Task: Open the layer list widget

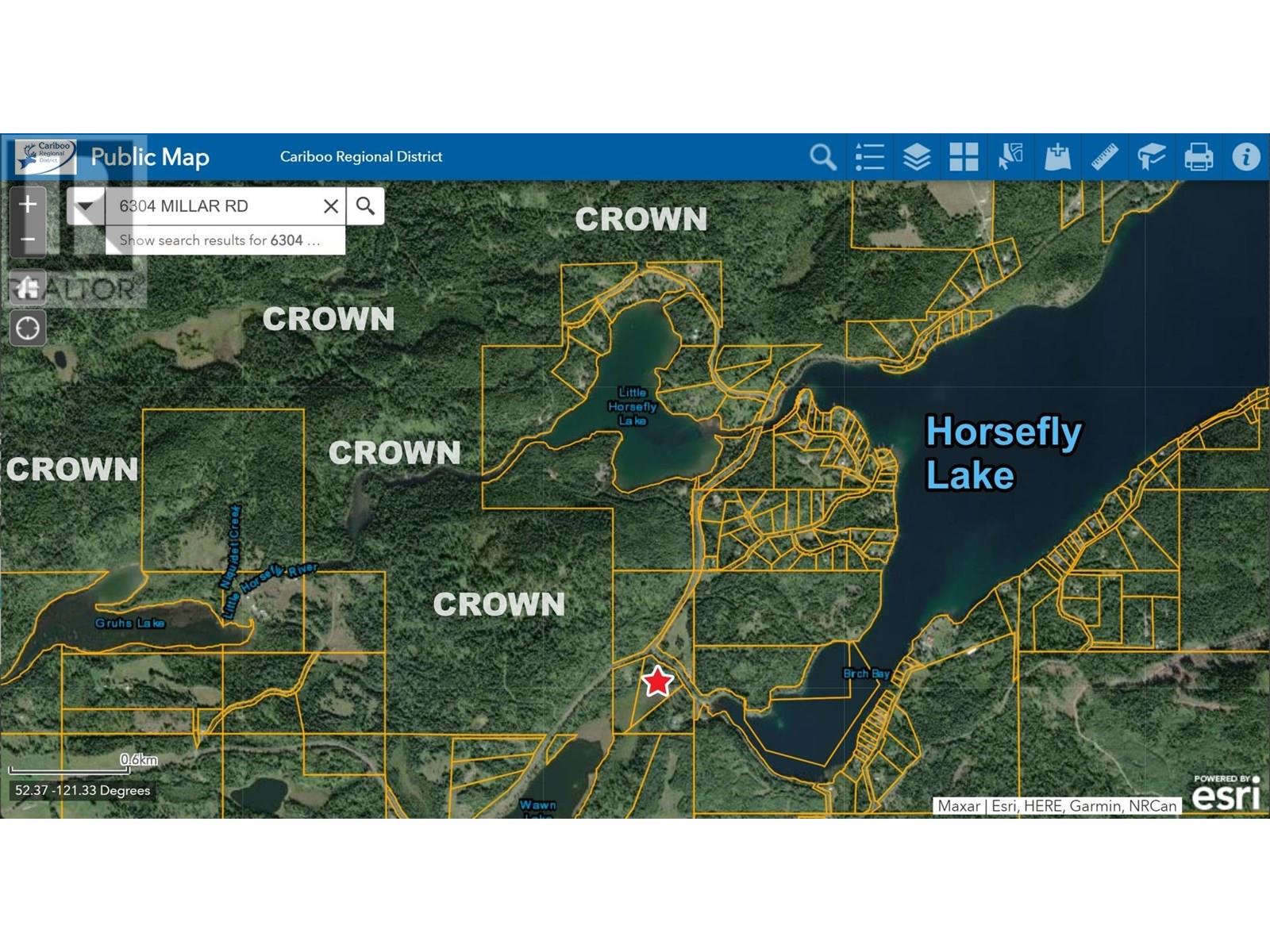Action: 917,157
